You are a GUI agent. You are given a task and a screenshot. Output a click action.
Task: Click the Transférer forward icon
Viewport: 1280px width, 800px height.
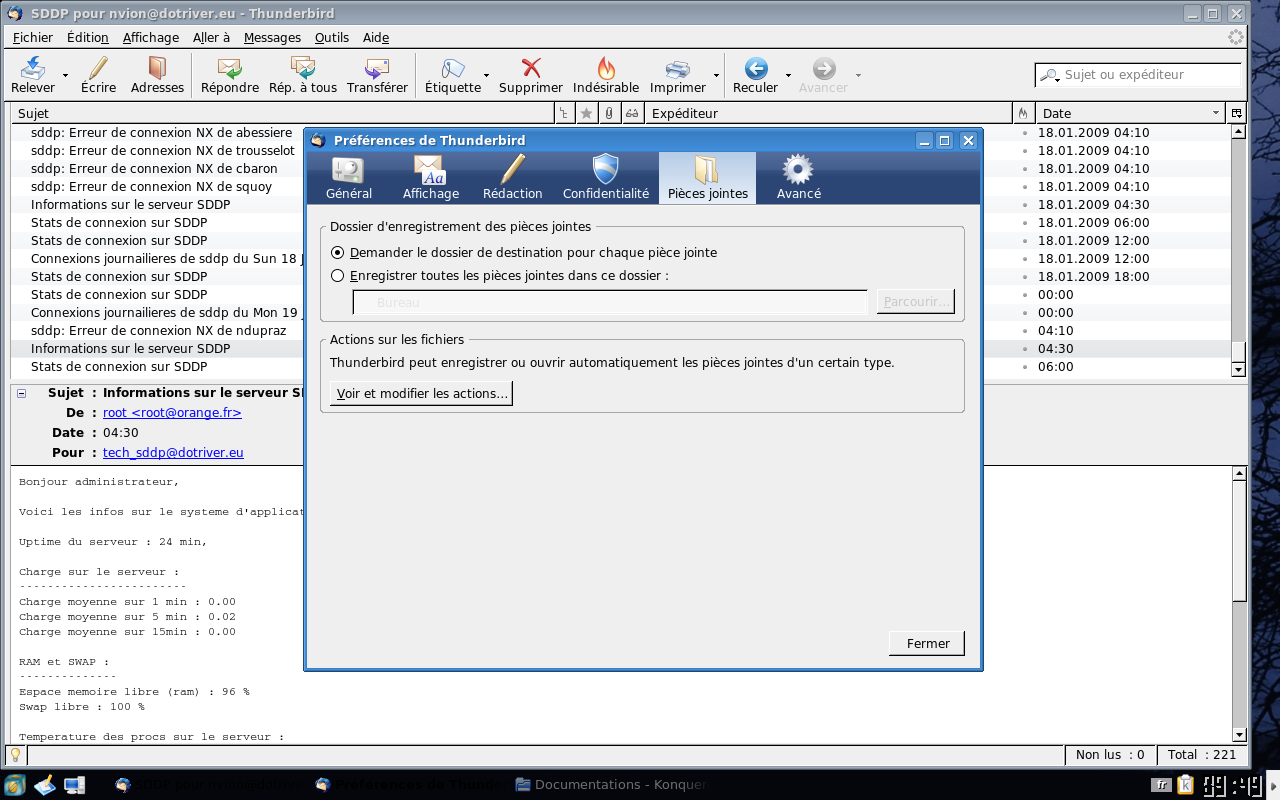click(x=377, y=69)
